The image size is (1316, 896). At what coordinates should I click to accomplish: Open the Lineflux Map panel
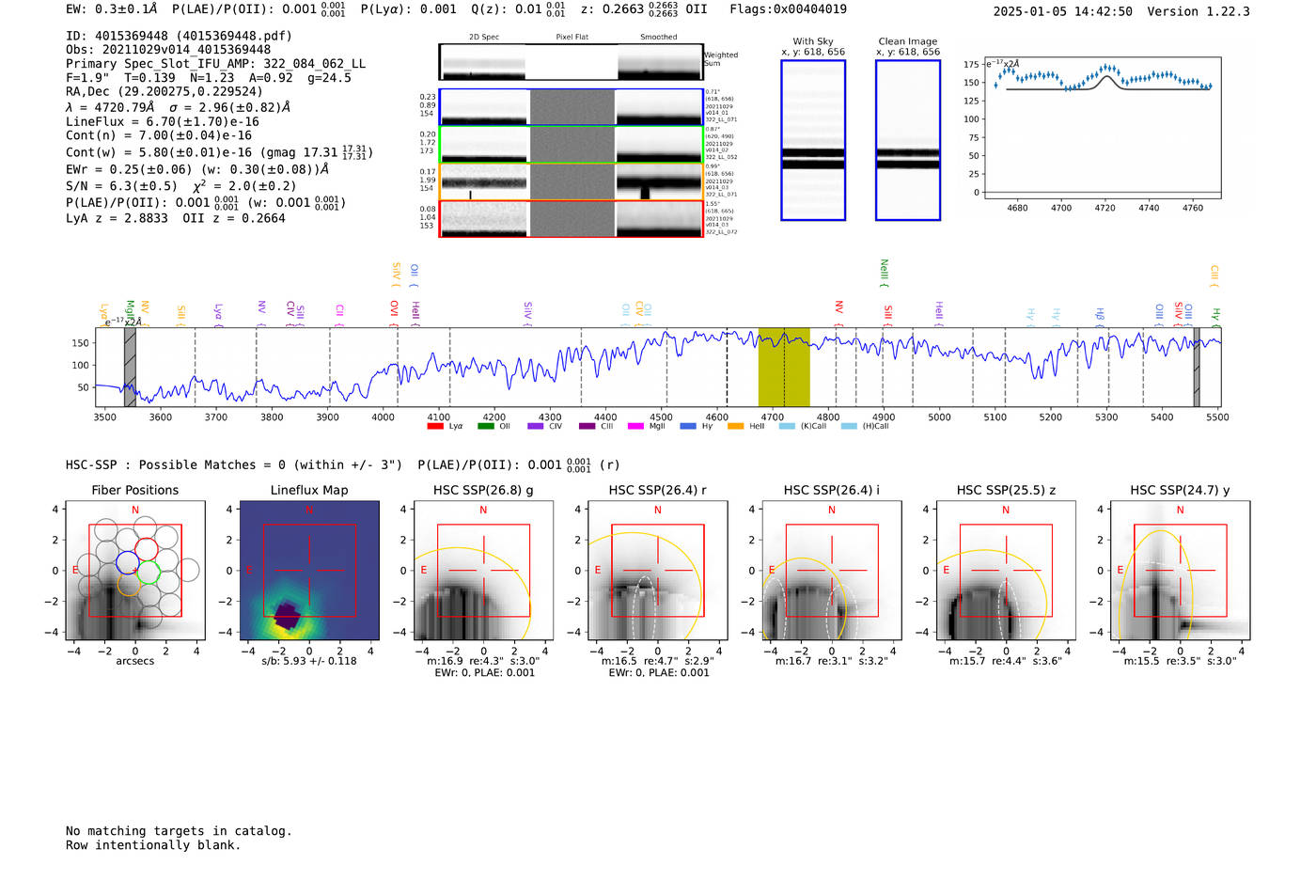pyautogui.click(x=309, y=571)
